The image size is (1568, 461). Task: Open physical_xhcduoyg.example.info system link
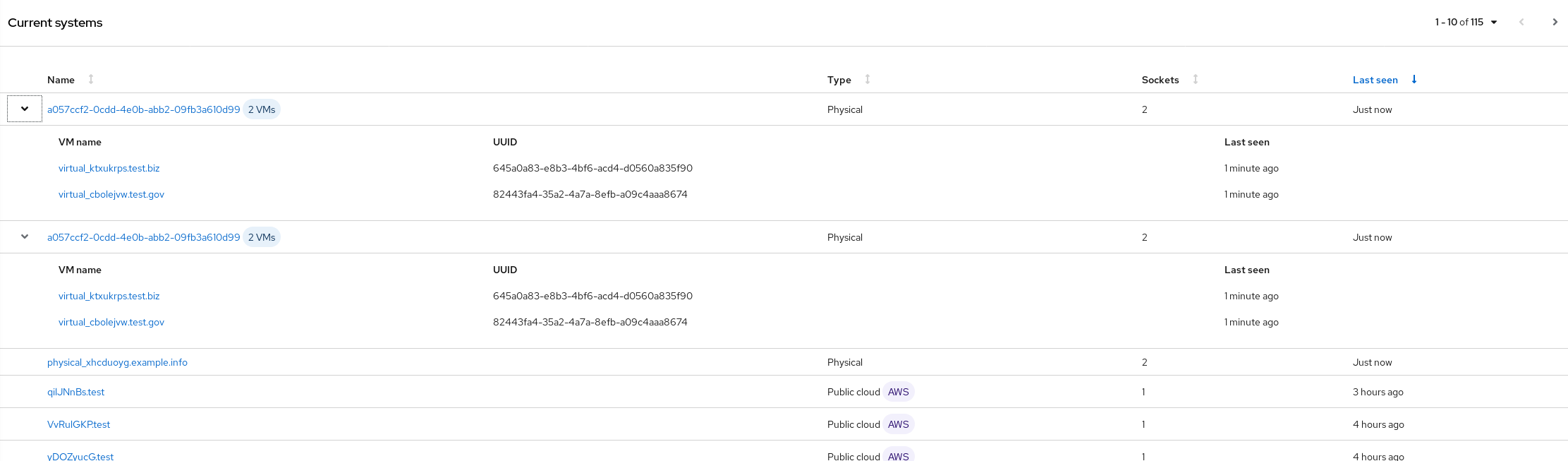coord(117,362)
